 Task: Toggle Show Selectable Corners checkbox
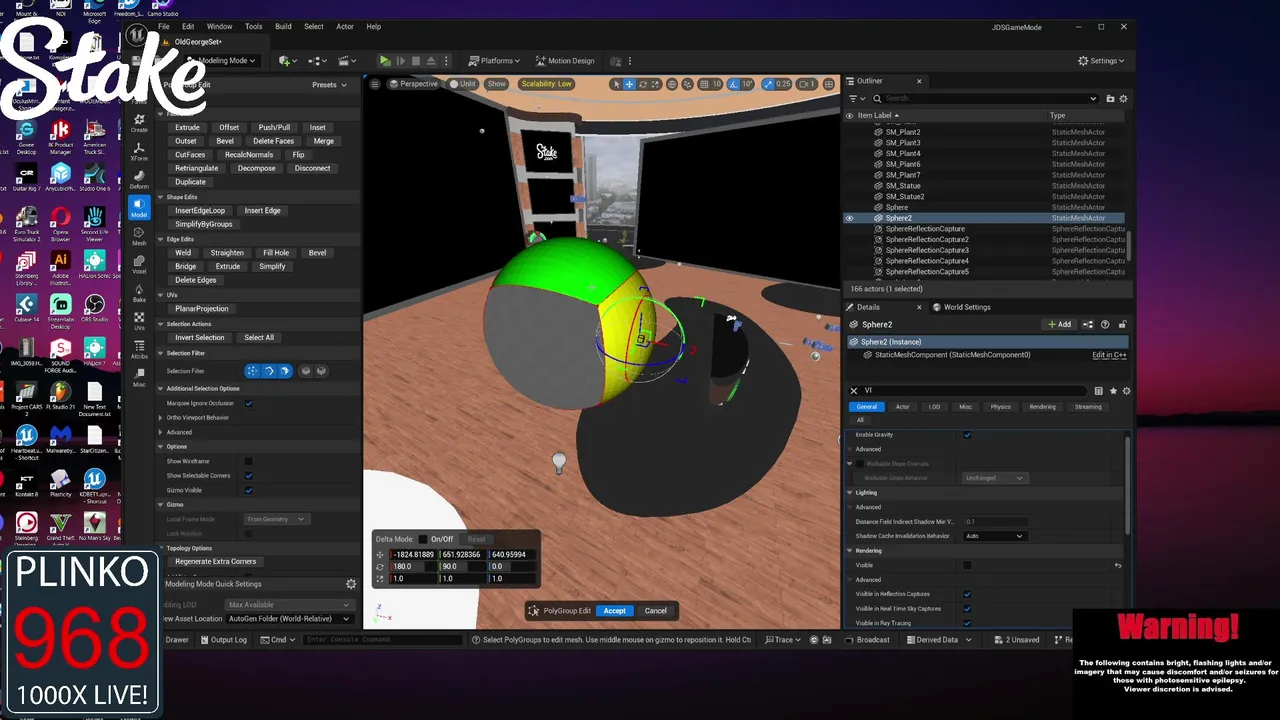[x=248, y=475]
